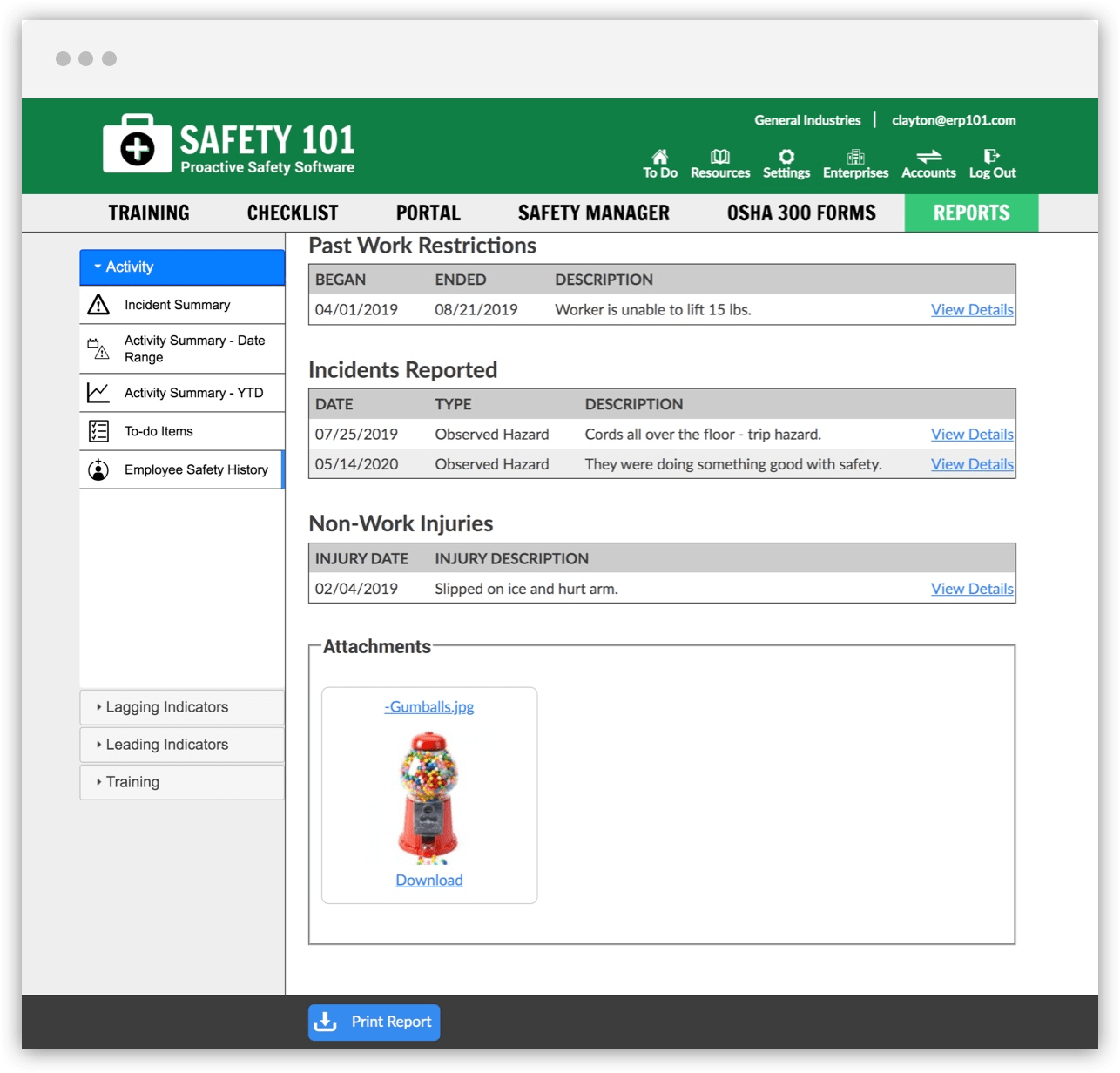The width and height of the screenshot is (1120, 1073).
Task: Click the ENDED column header
Action: 461,280
